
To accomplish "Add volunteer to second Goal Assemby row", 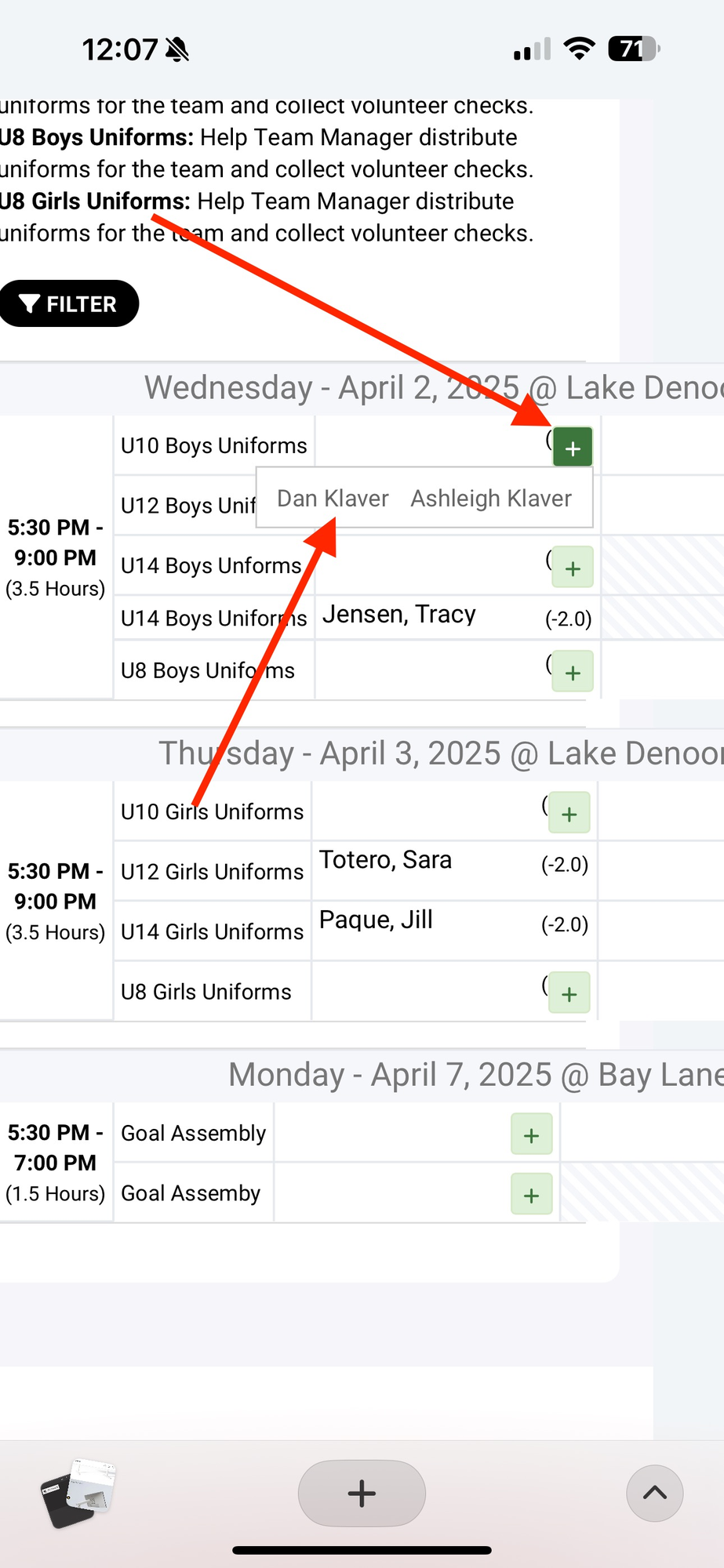I will click(531, 1195).
